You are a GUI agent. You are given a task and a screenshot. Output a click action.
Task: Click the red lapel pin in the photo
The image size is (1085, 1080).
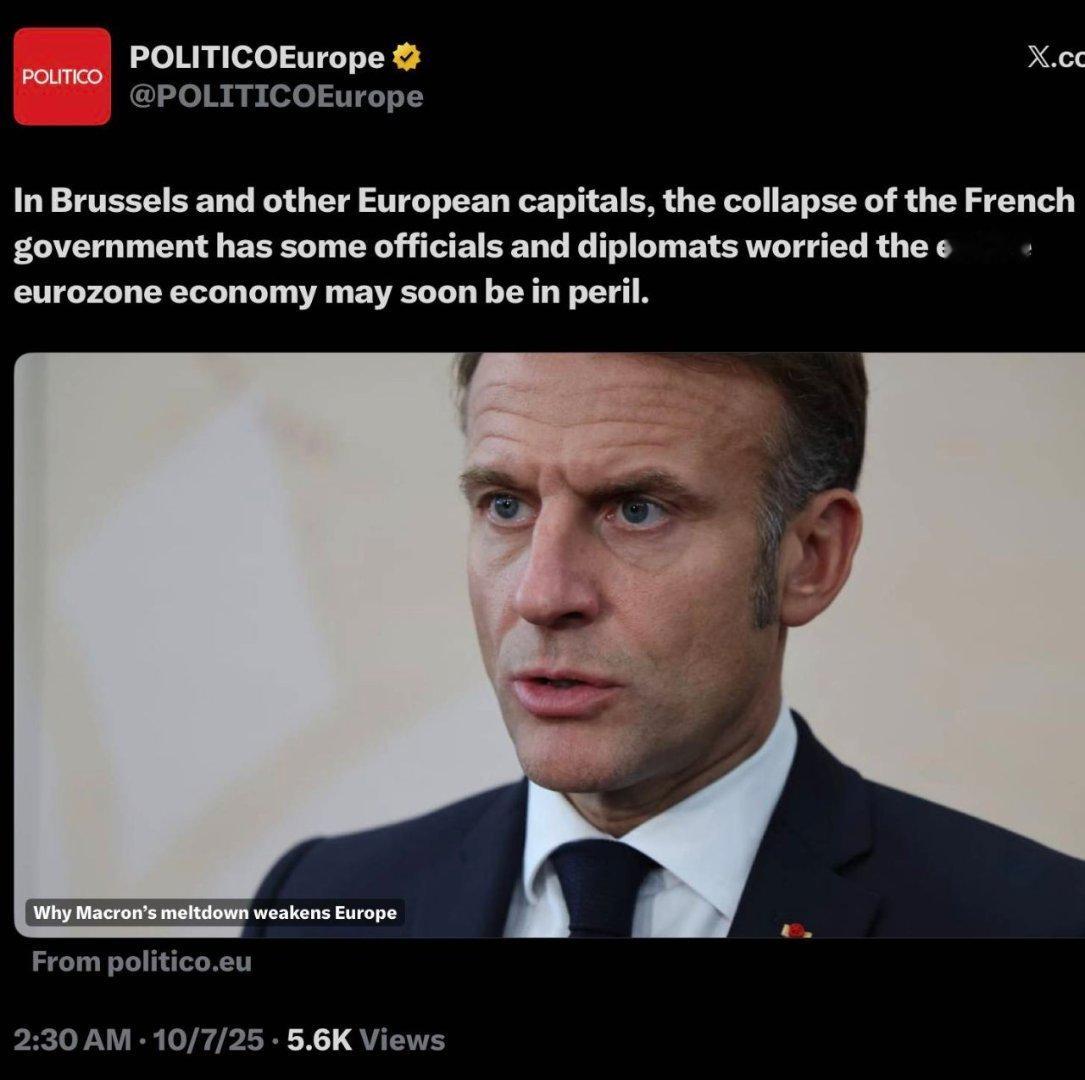pos(796,931)
